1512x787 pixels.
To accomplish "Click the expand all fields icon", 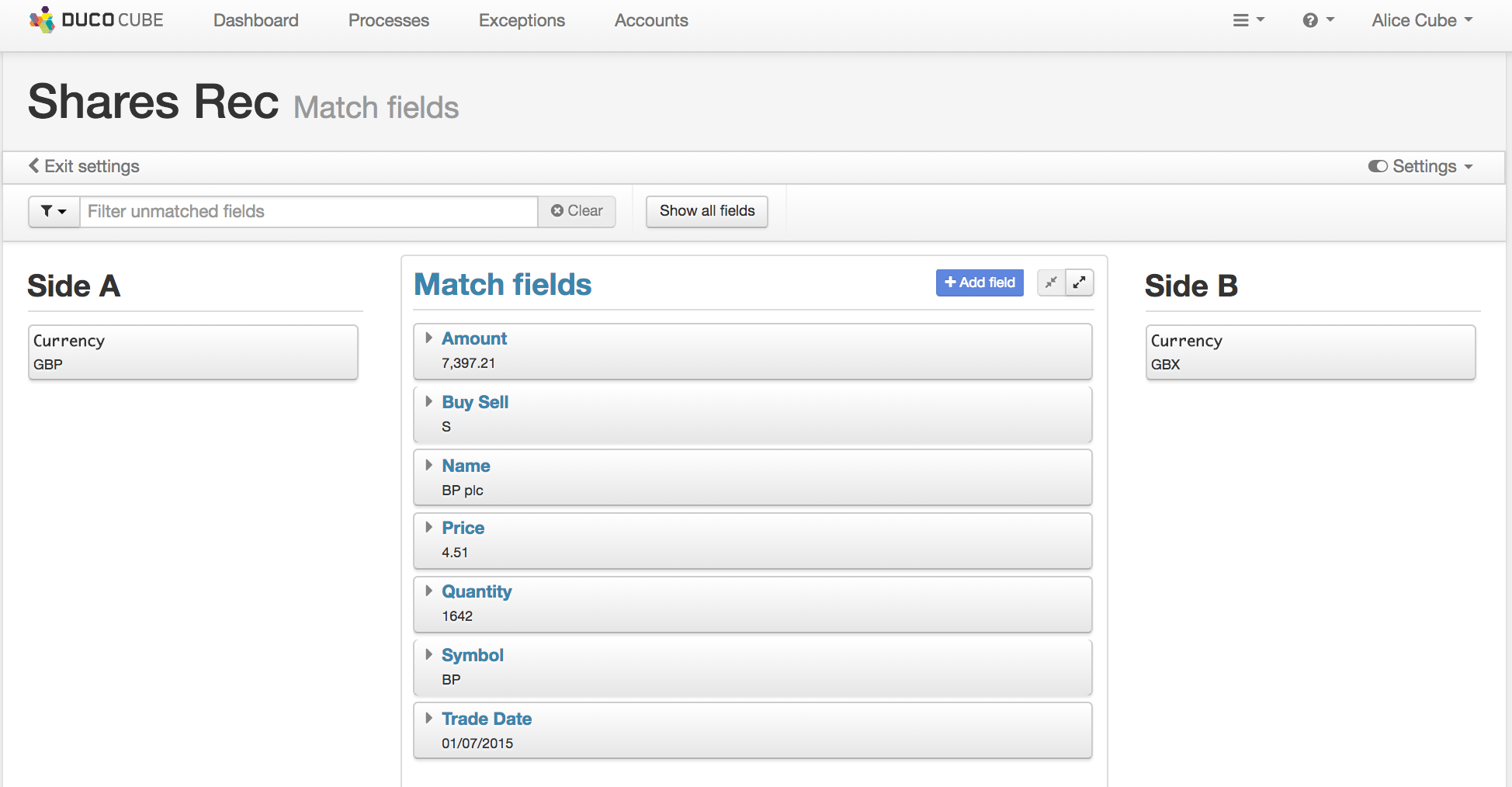I will coord(1079,283).
